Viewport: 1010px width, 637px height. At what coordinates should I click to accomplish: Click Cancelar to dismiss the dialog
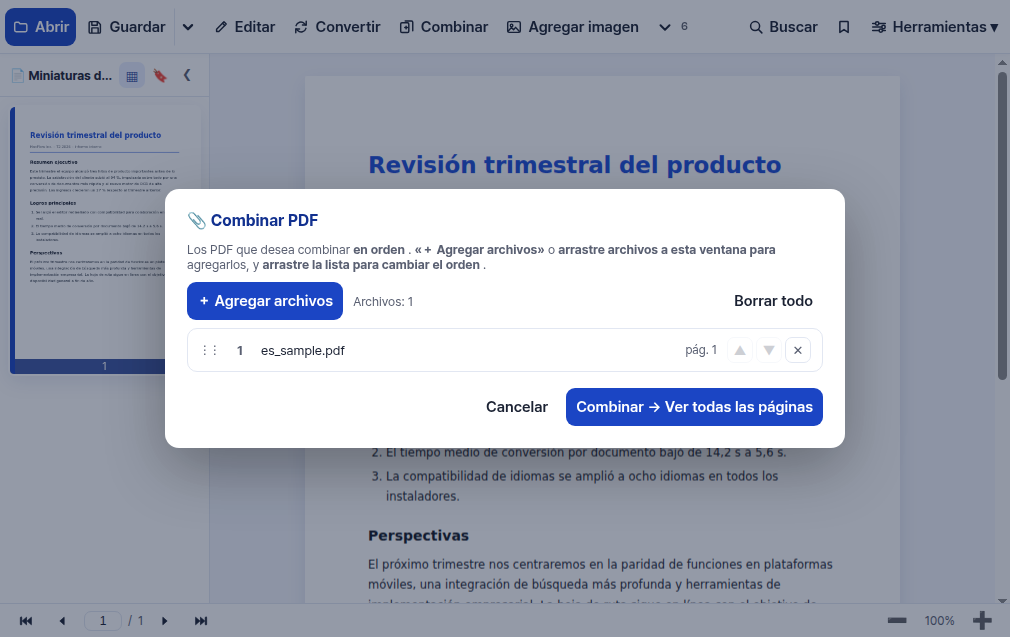(x=517, y=407)
